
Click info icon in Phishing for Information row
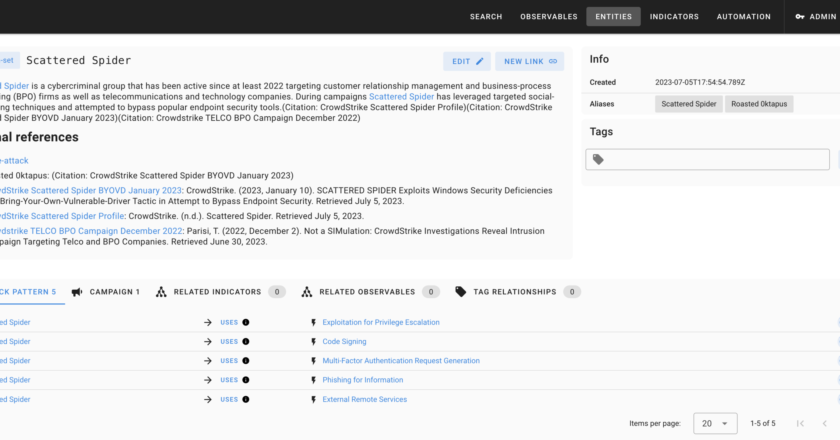246,380
